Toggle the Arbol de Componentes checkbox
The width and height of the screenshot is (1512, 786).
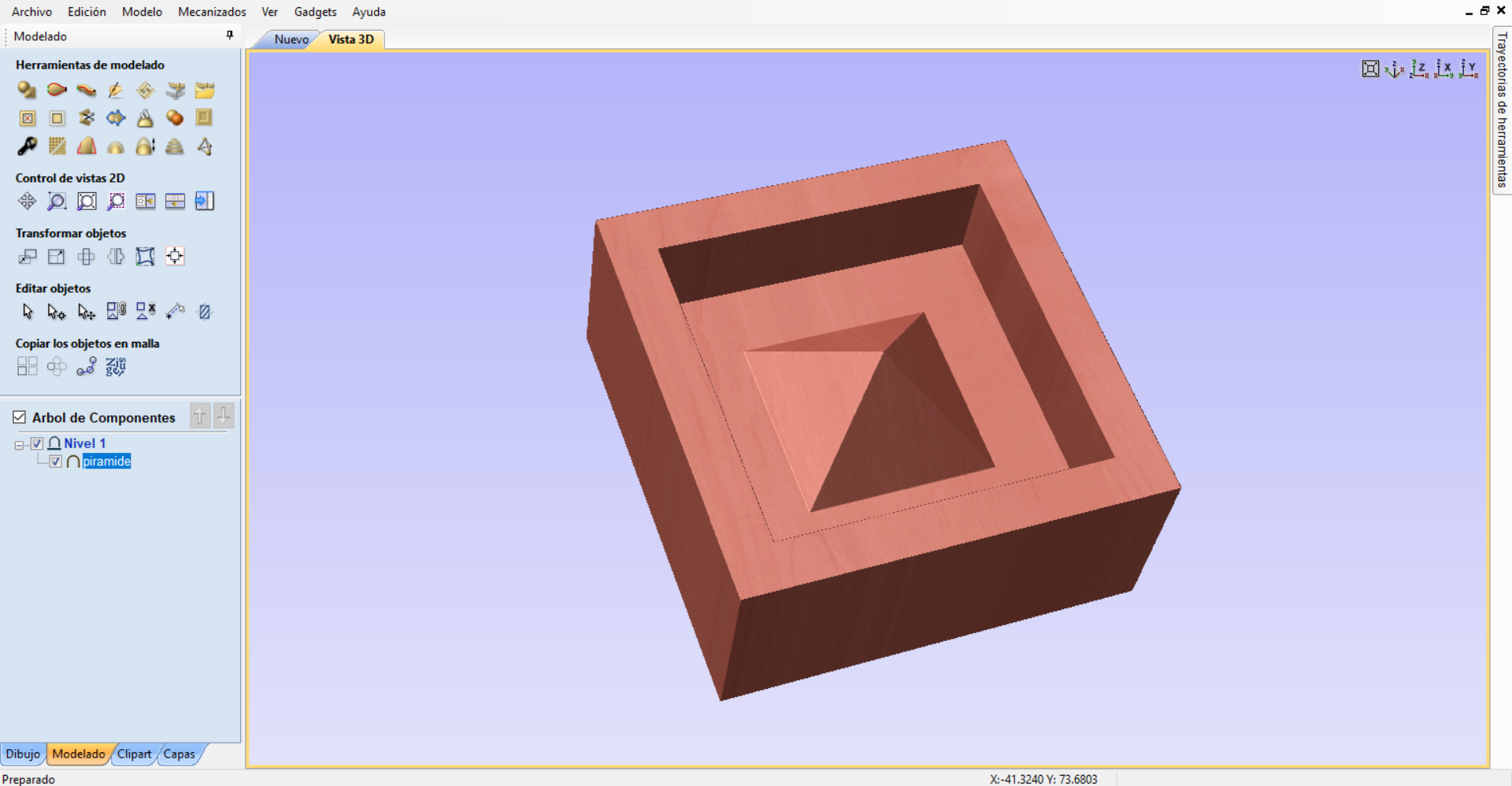[x=20, y=417]
